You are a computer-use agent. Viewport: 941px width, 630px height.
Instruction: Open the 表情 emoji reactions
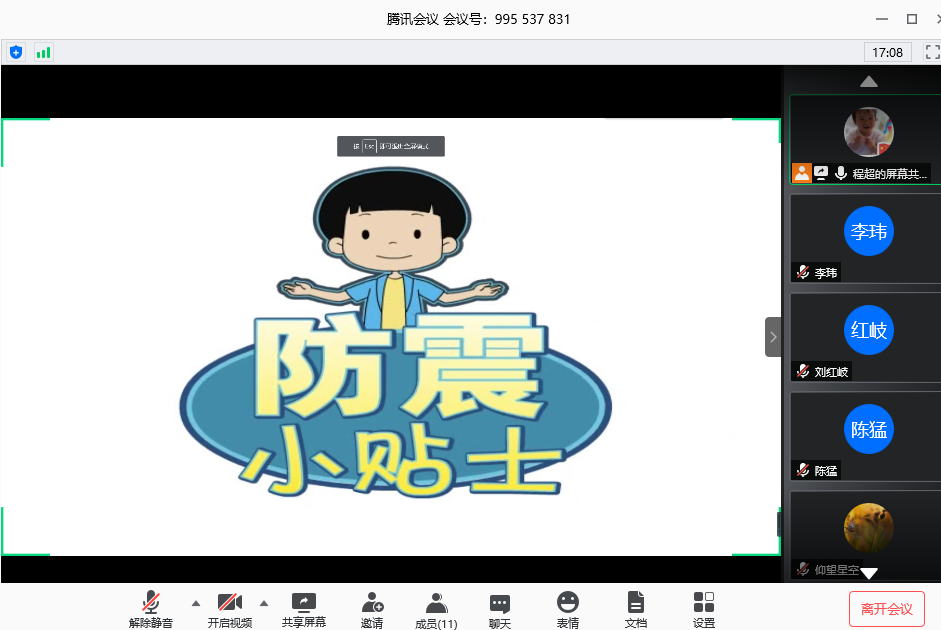(568, 609)
